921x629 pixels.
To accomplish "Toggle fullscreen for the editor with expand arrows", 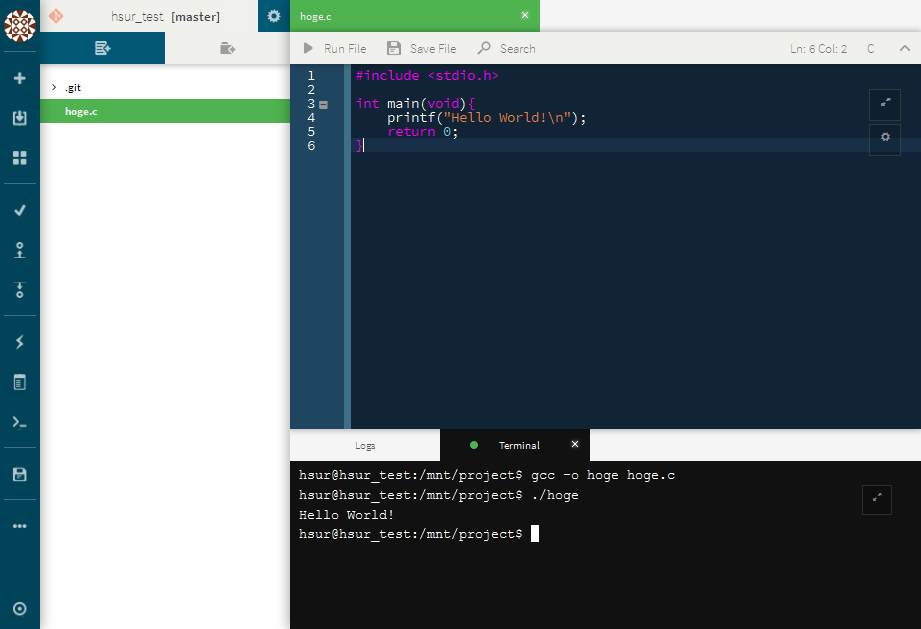I will point(884,104).
